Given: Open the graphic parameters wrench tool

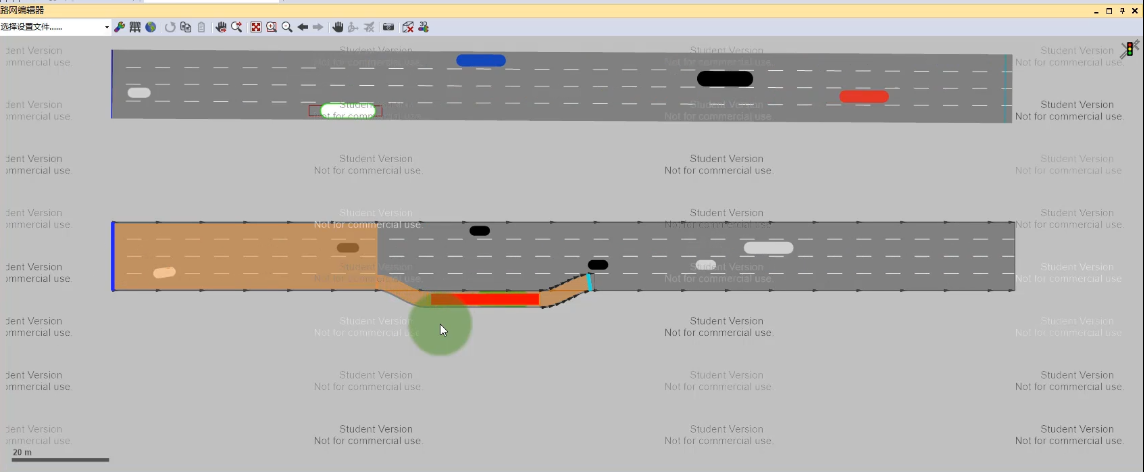Looking at the screenshot, I should point(120,27).
